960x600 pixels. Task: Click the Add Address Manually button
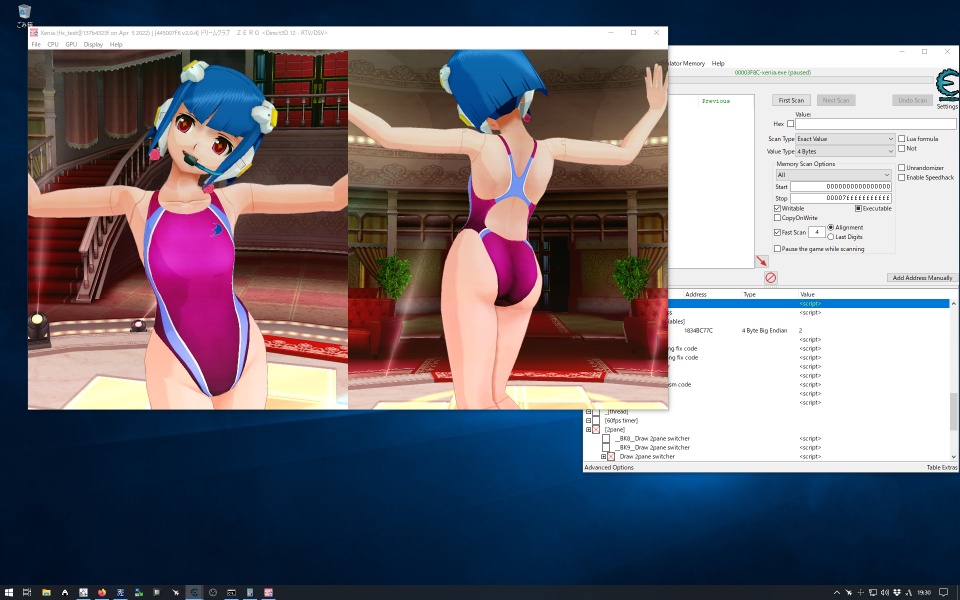pos(922,278)
